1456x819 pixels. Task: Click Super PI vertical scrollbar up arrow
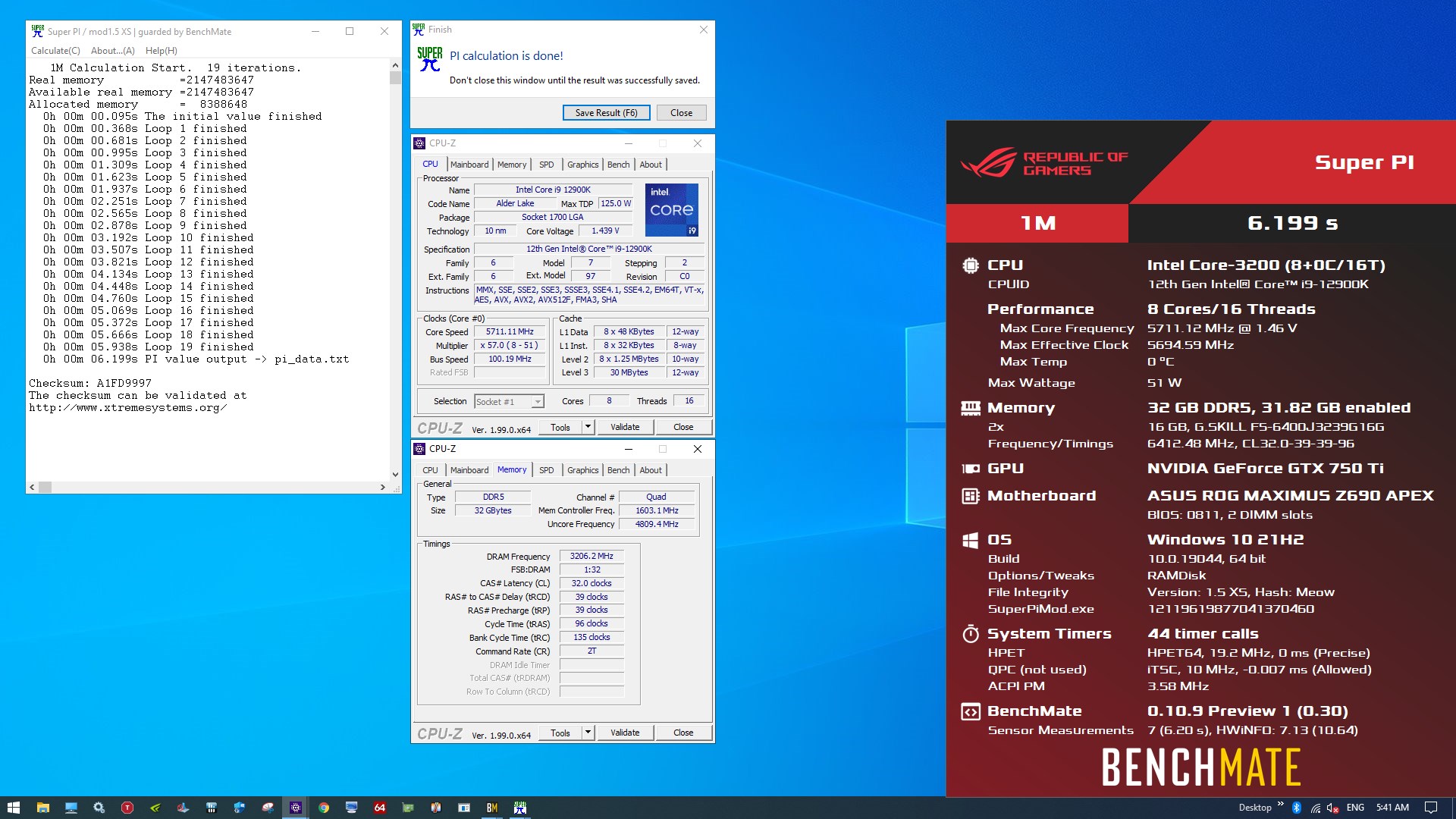point(395,66)
